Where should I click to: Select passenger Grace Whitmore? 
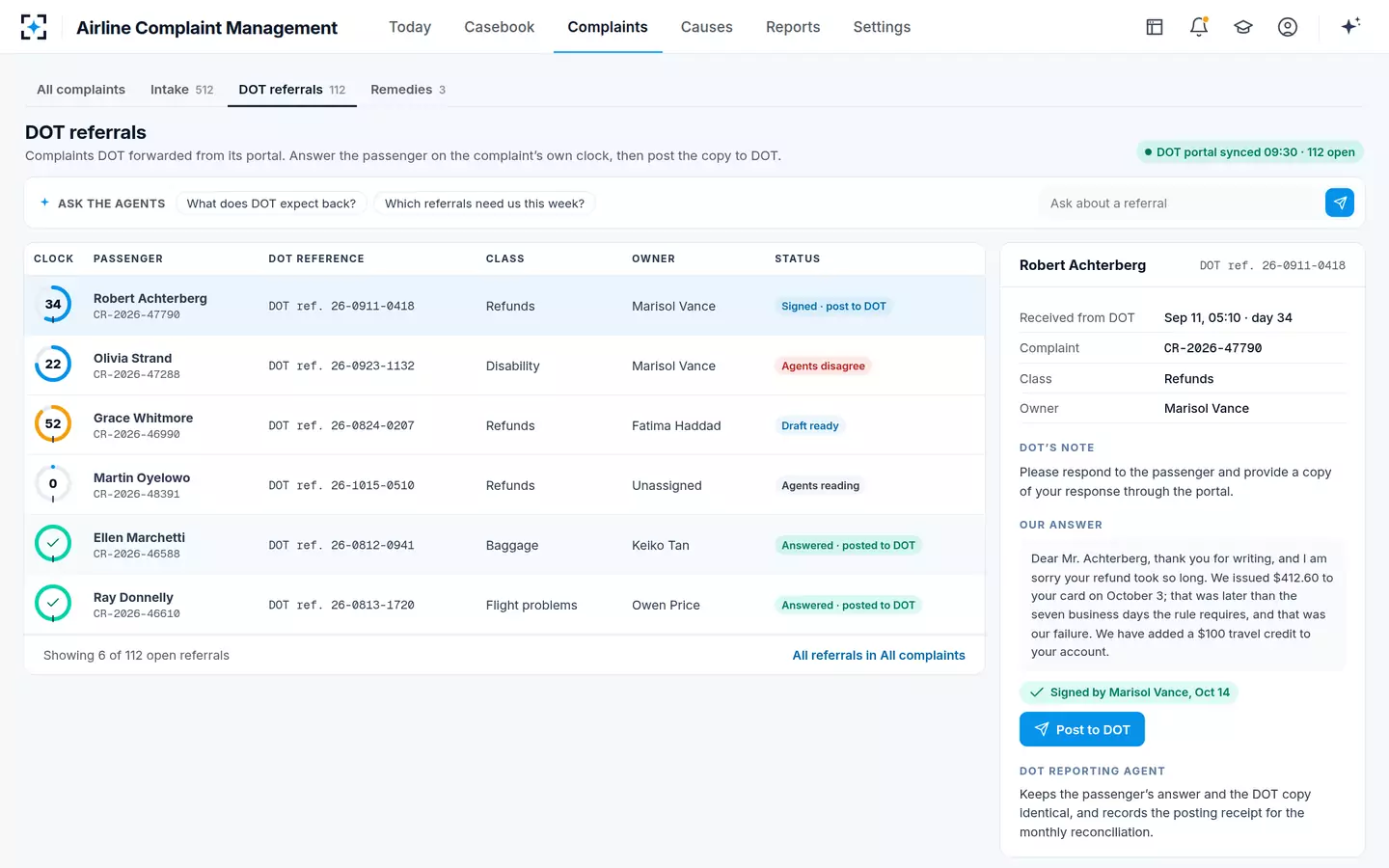(x=143, y=418)
